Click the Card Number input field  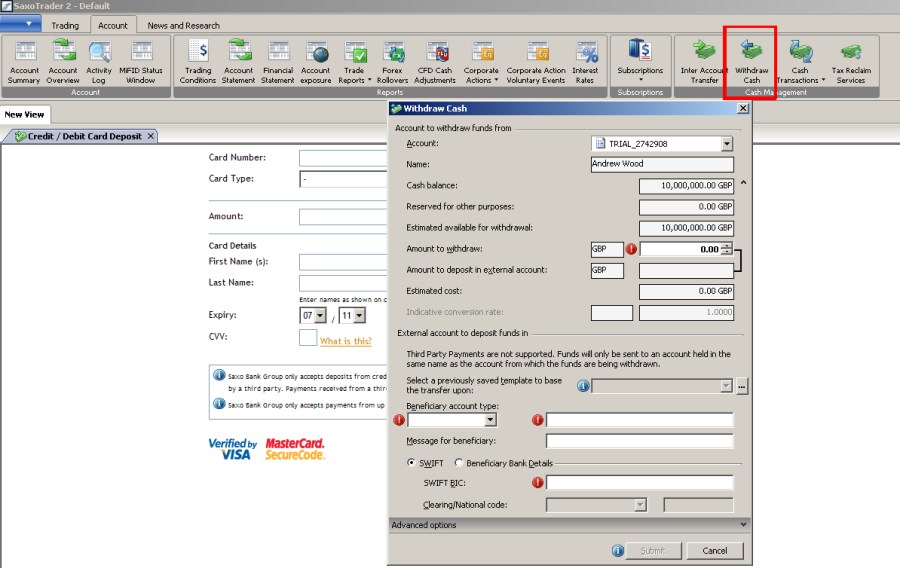343,158
